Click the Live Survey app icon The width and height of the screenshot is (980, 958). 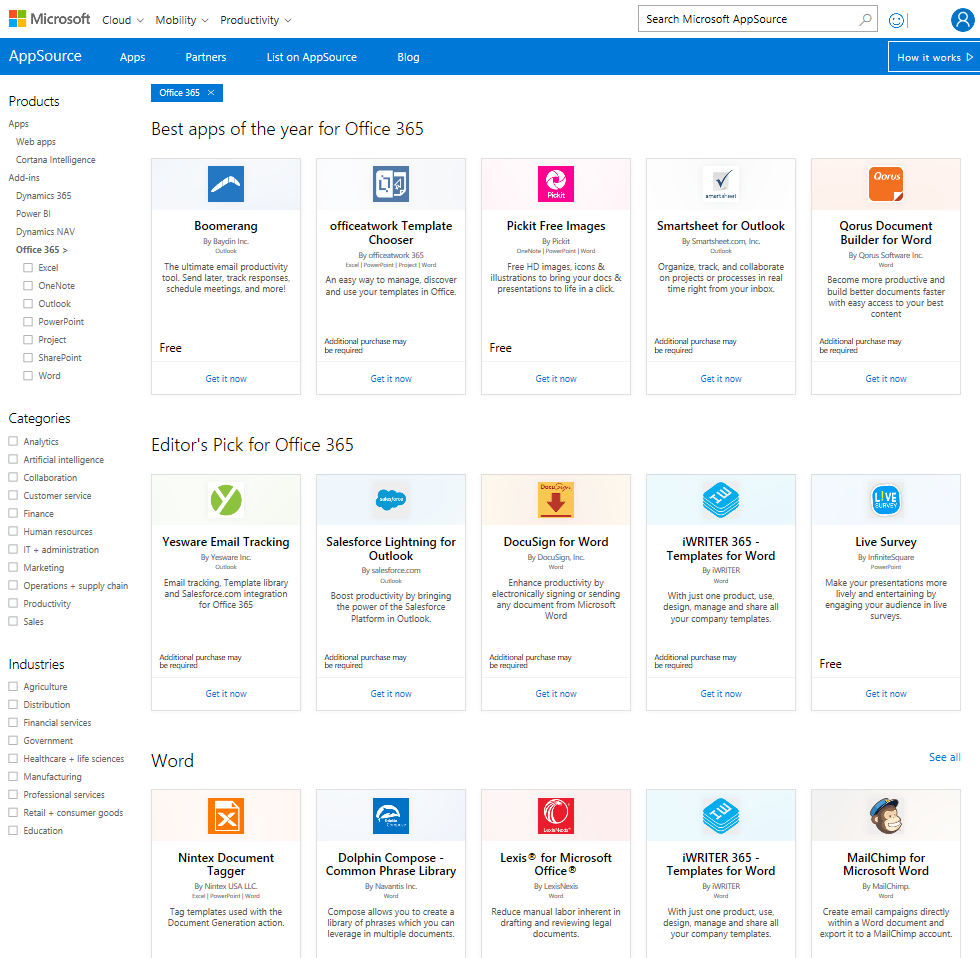click(886, 500)
